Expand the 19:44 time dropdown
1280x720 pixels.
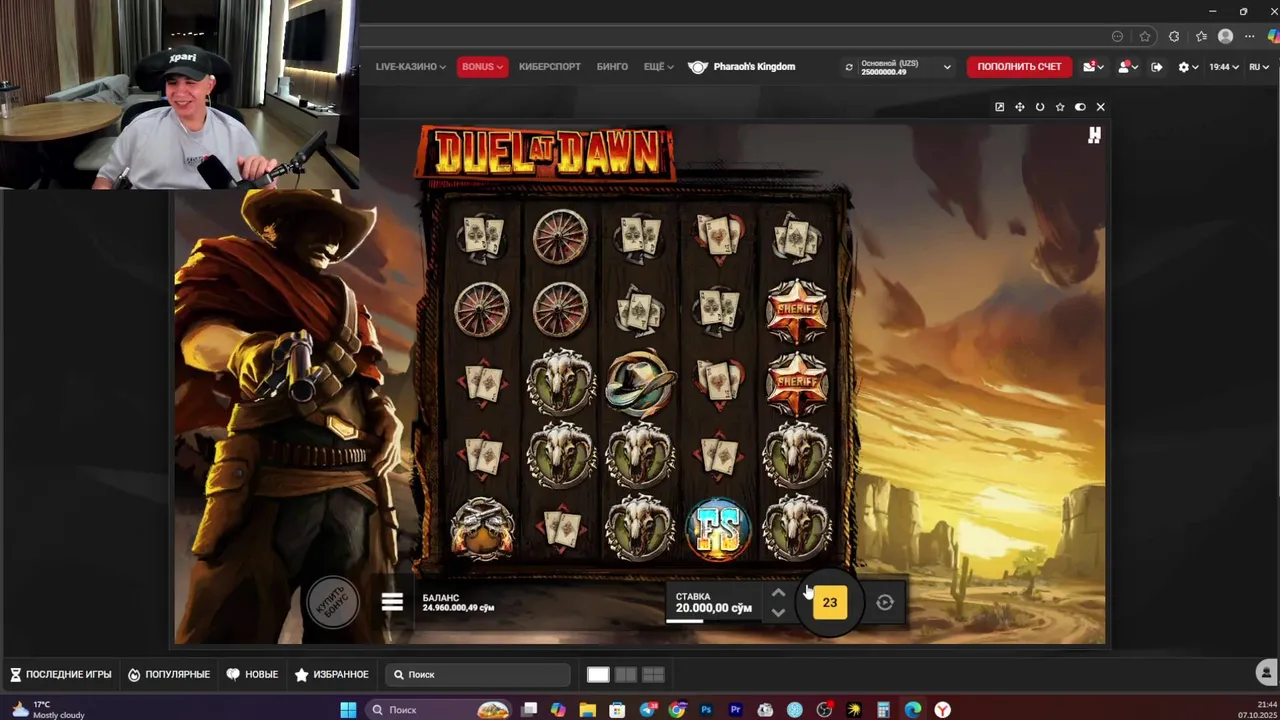[x=1223, y=67]
